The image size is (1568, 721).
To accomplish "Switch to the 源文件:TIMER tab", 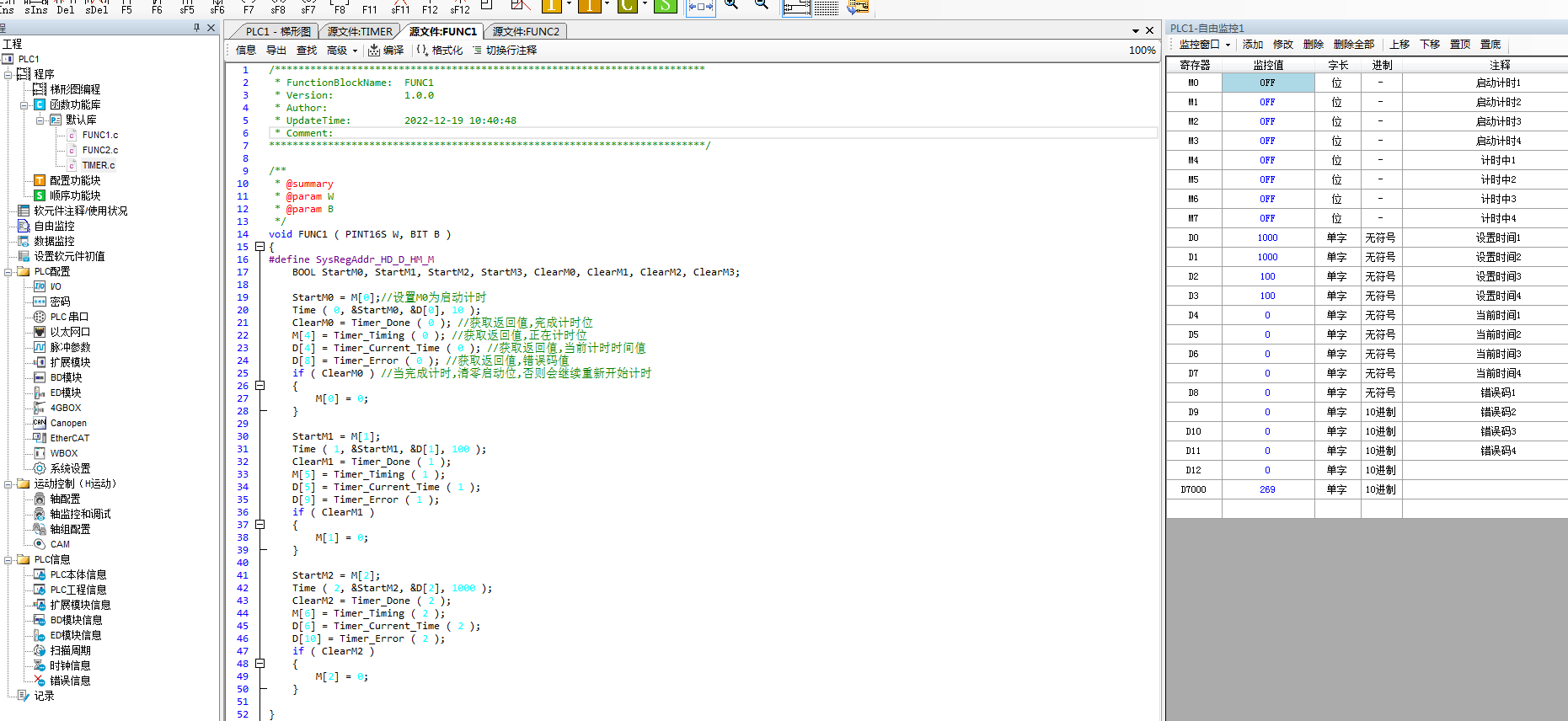I will pyautogui.click(x=359, y=31).
